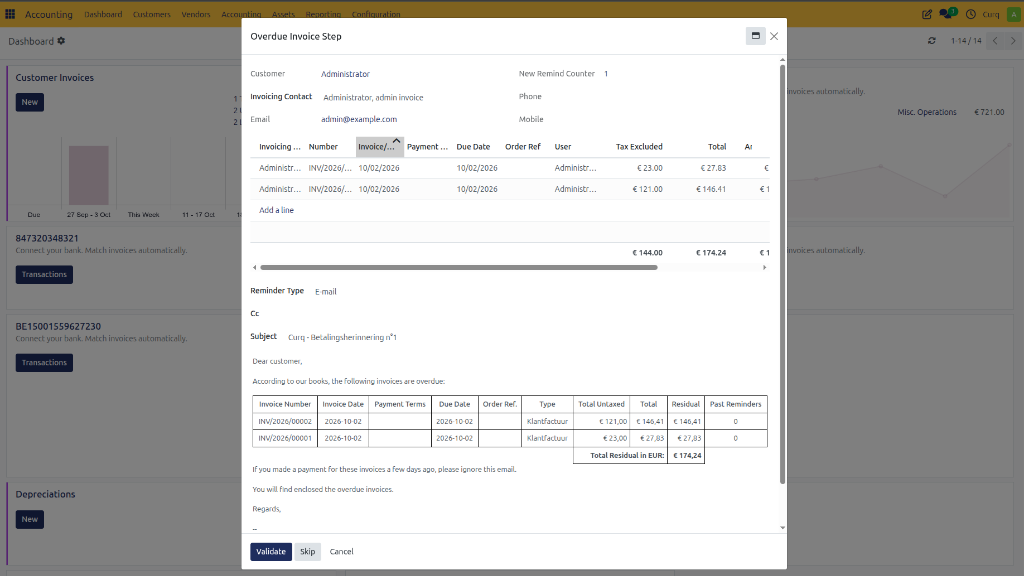Go to previous page with pager arrow
1024x576 pixels.
(x=995, y=40)
